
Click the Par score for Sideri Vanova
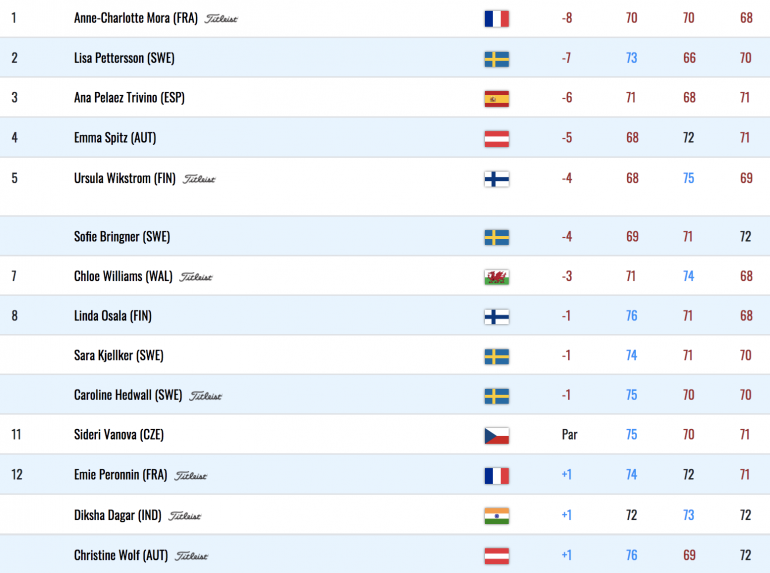pos(570,435)
